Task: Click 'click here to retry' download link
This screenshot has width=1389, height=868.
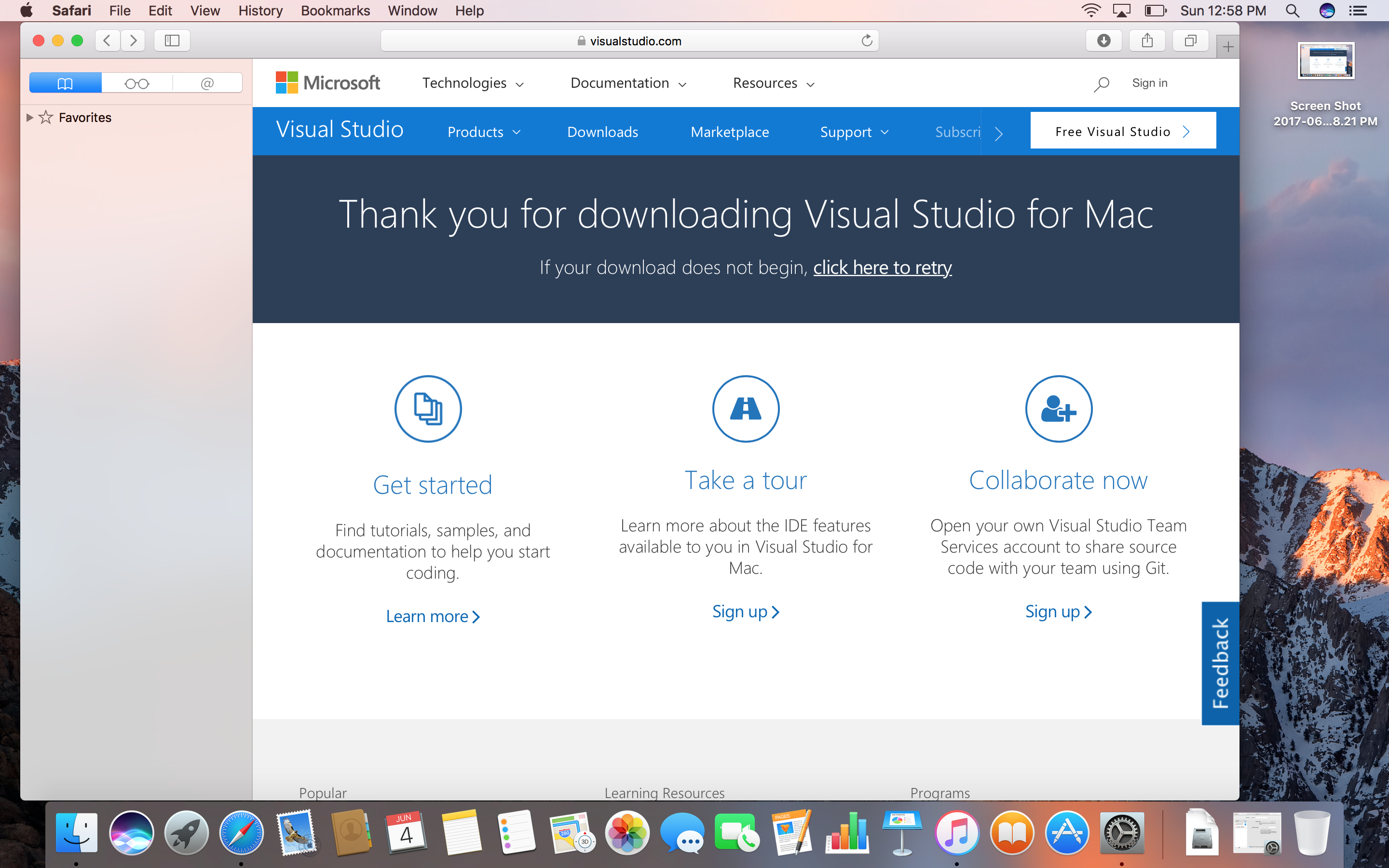Action: (x=882, y=267)
